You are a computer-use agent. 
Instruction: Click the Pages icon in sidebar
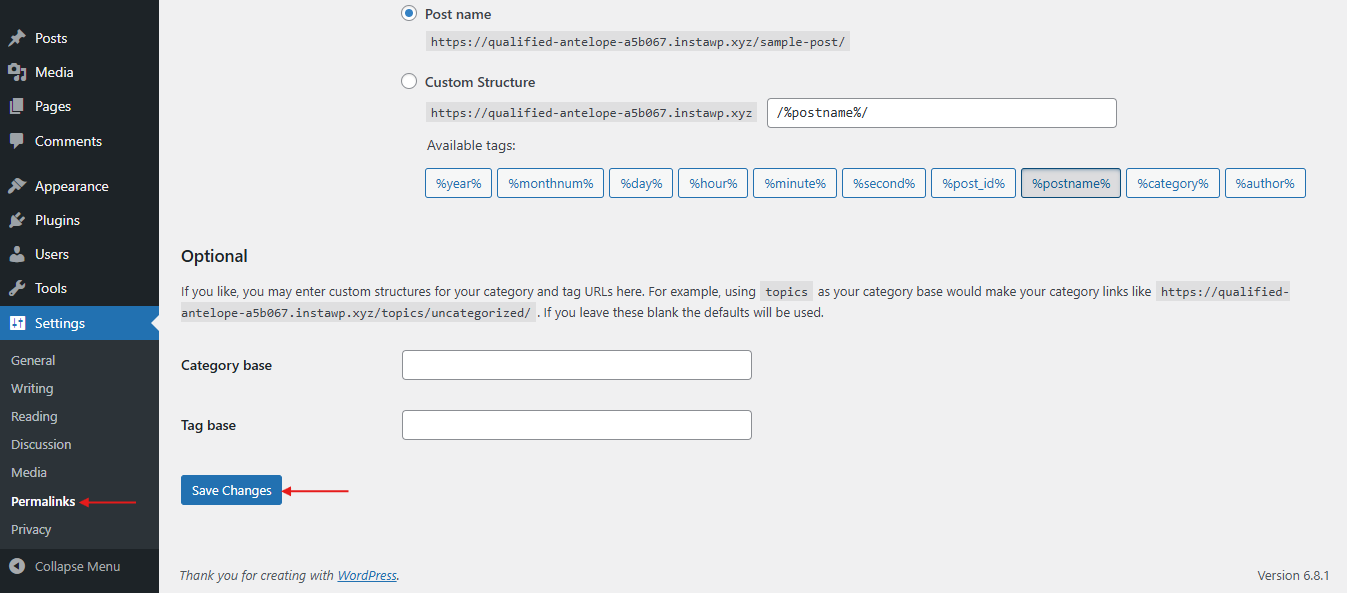coord(17,106)
